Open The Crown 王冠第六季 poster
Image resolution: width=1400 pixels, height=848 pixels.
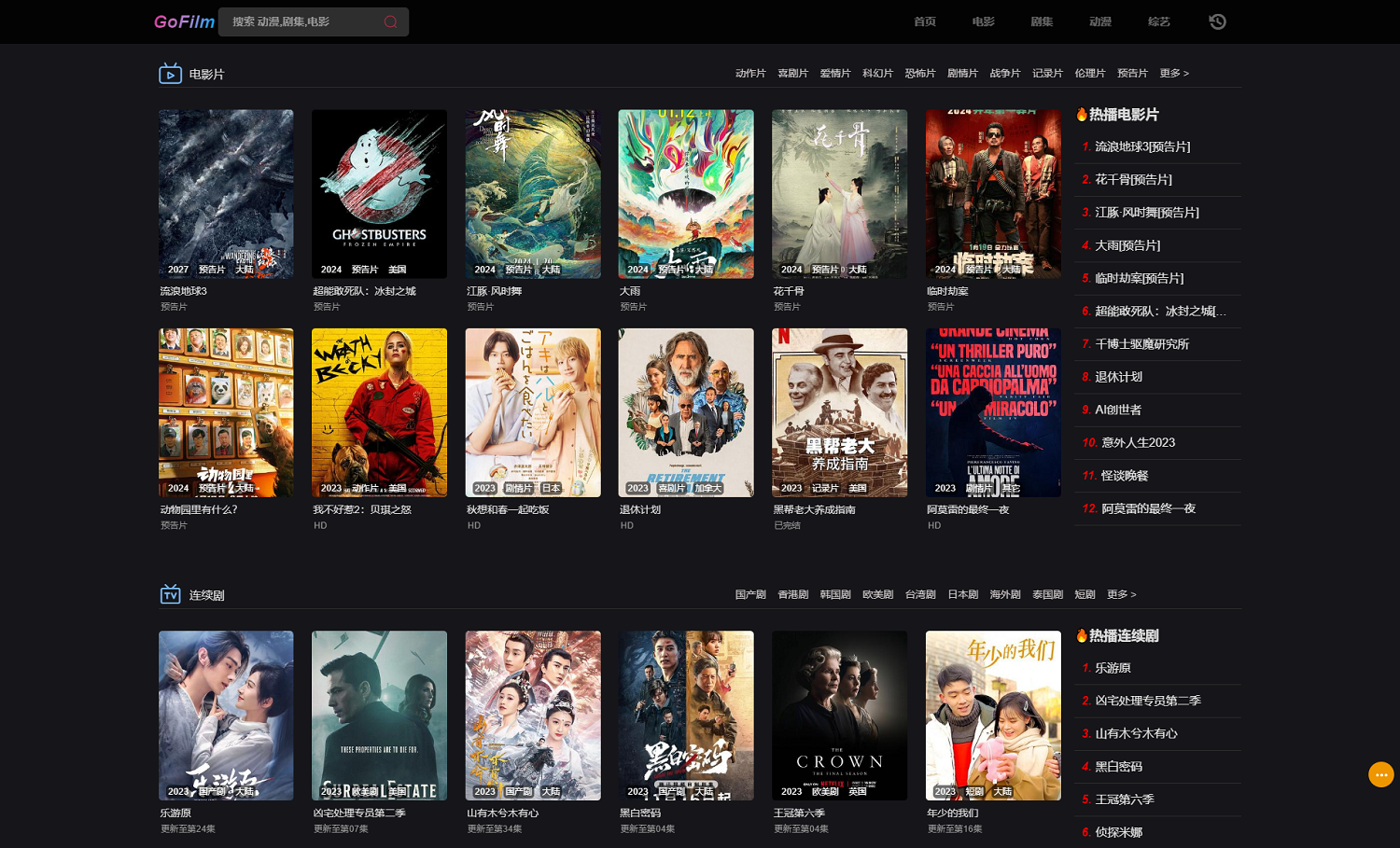click(x=840, y=716)
